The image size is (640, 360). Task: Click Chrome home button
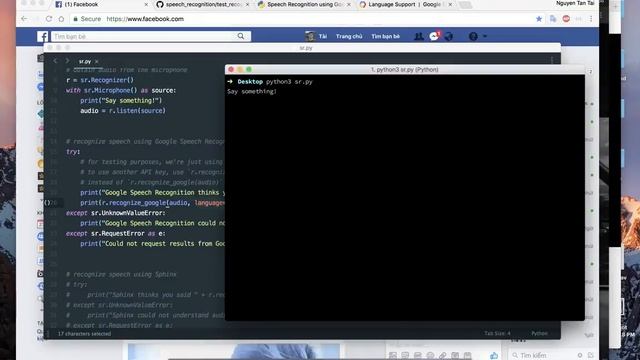tap(61, 19)
